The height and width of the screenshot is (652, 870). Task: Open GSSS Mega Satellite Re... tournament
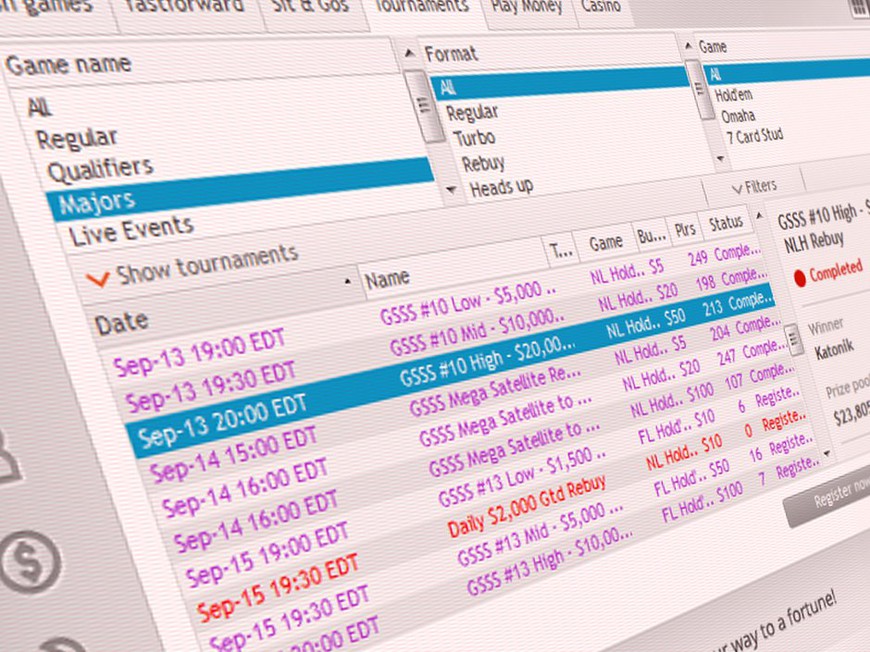tap(495, 391)
